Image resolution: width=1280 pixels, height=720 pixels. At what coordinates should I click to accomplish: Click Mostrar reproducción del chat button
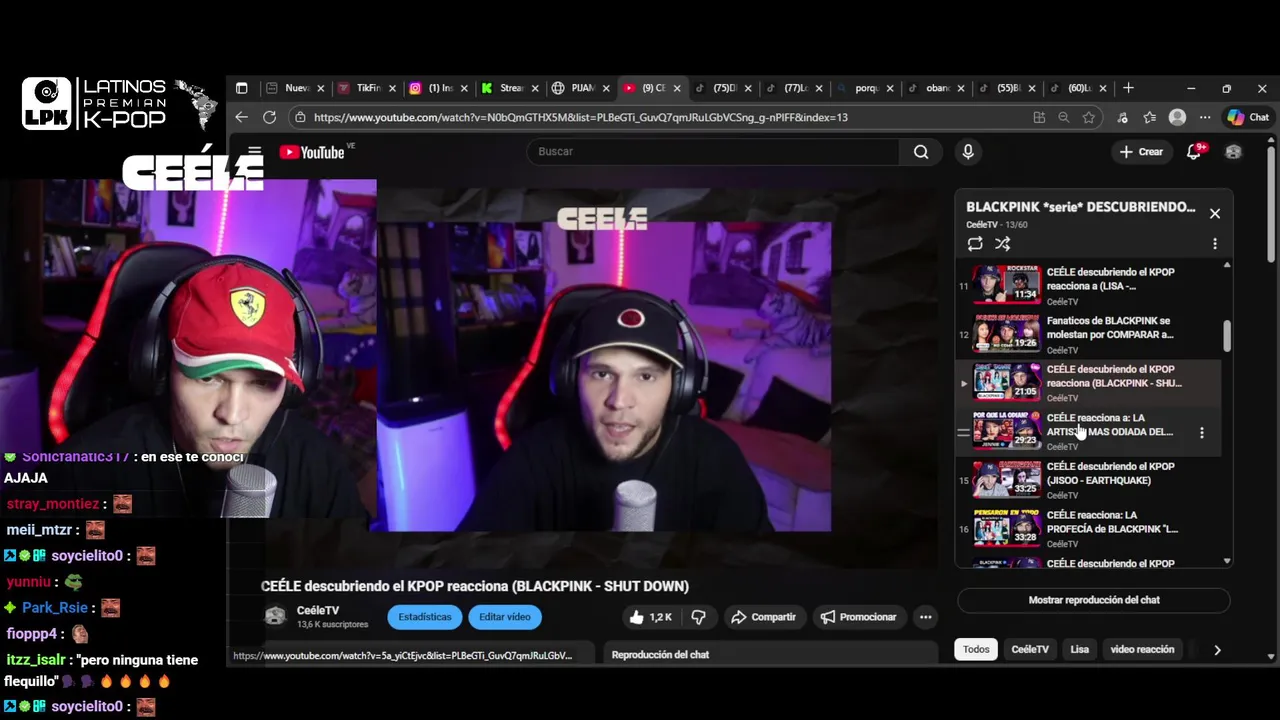click(1094, 600)
